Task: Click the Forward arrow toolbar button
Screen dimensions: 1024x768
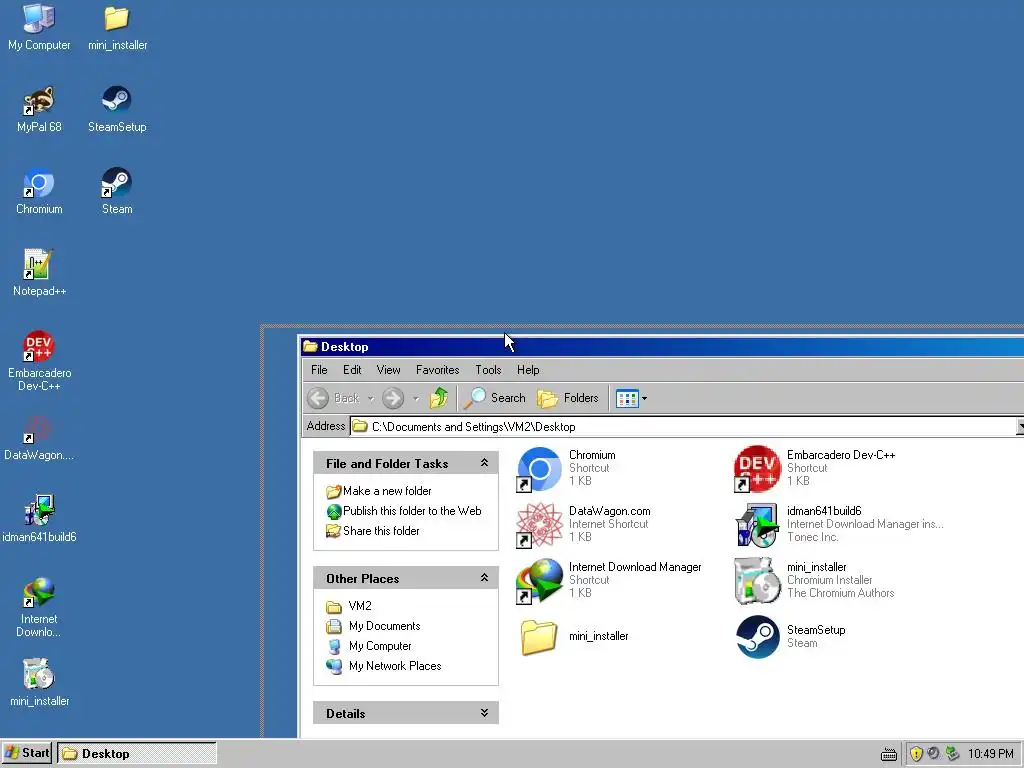Action: 393,398
